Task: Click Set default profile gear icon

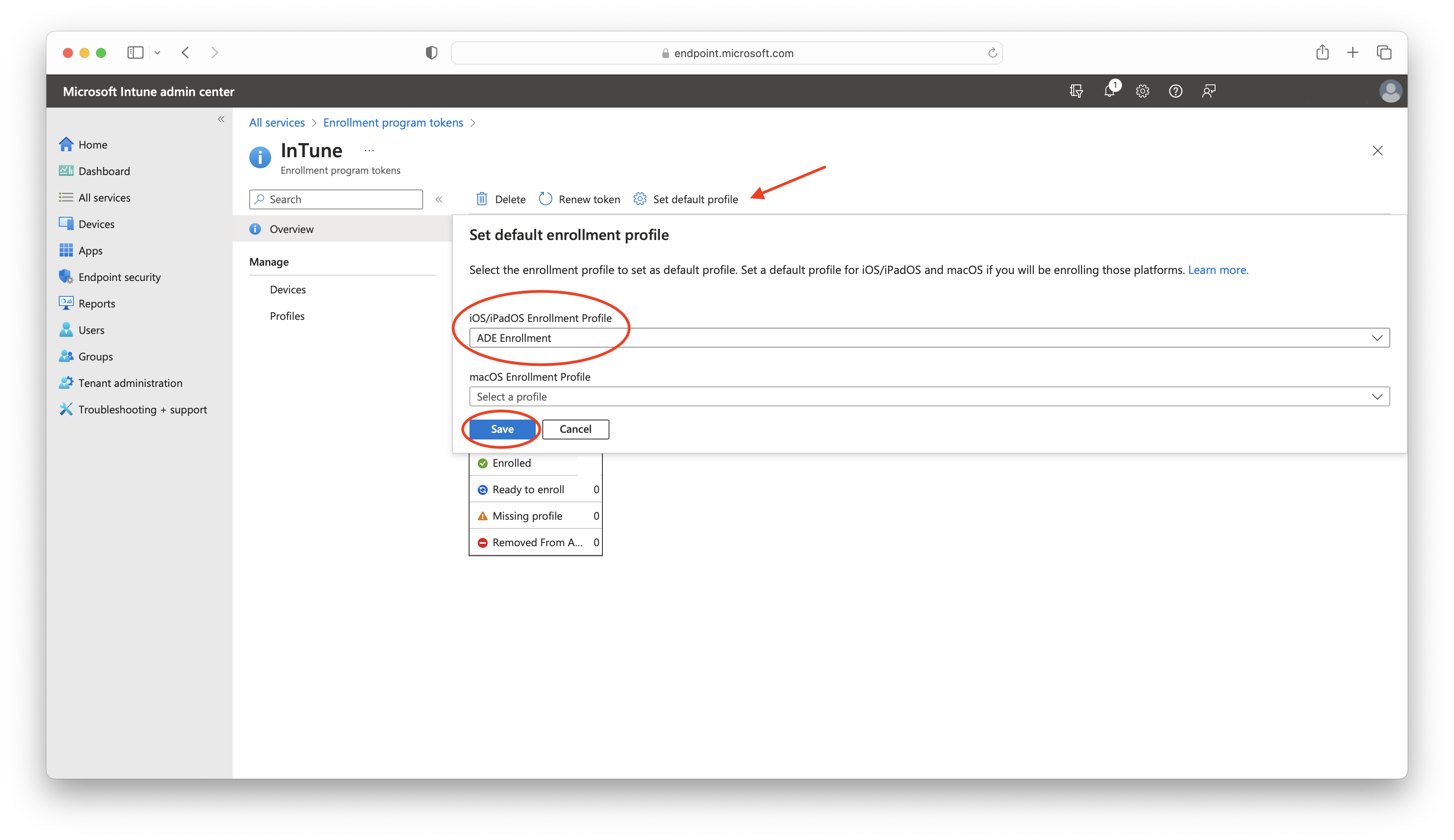Action: tap(639, 199)
